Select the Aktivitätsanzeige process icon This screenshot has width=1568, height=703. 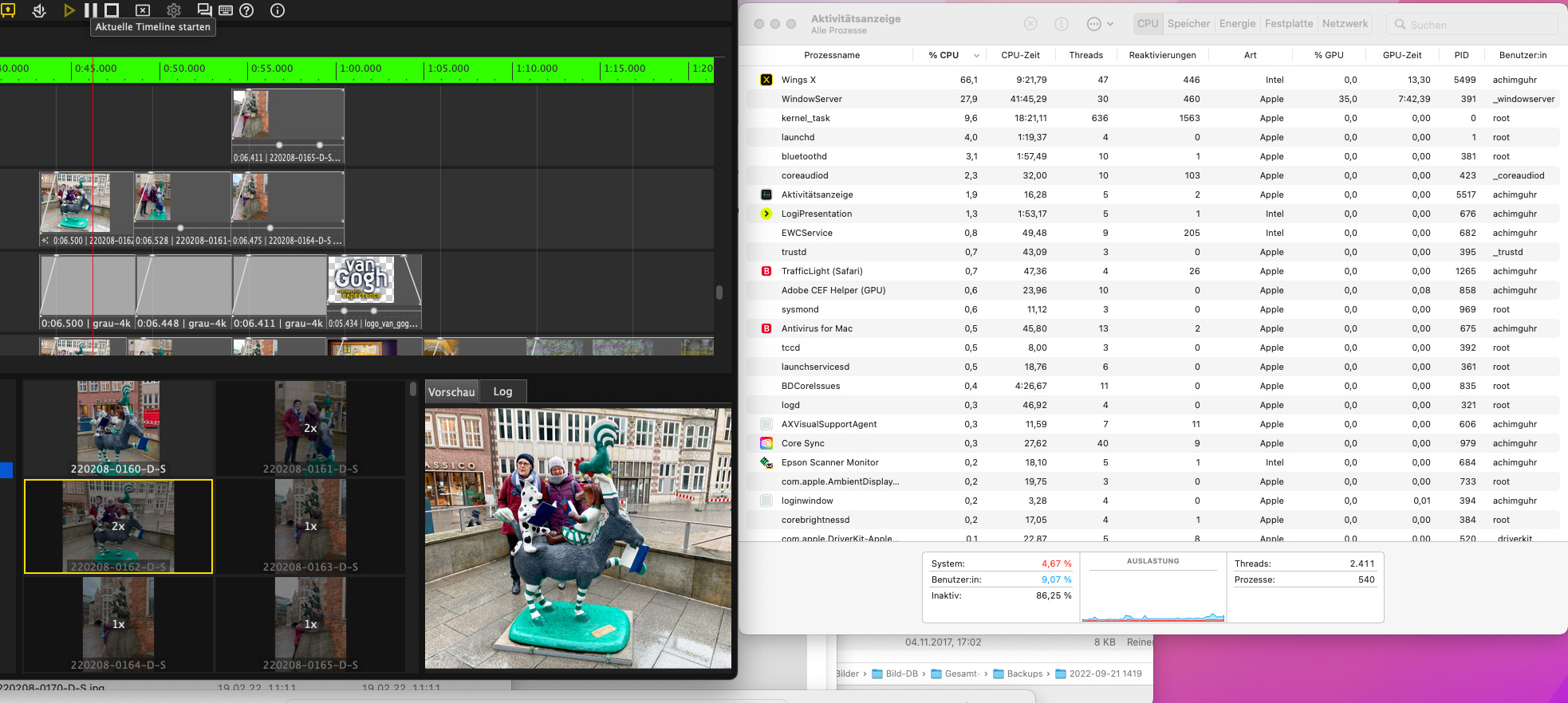766,194
